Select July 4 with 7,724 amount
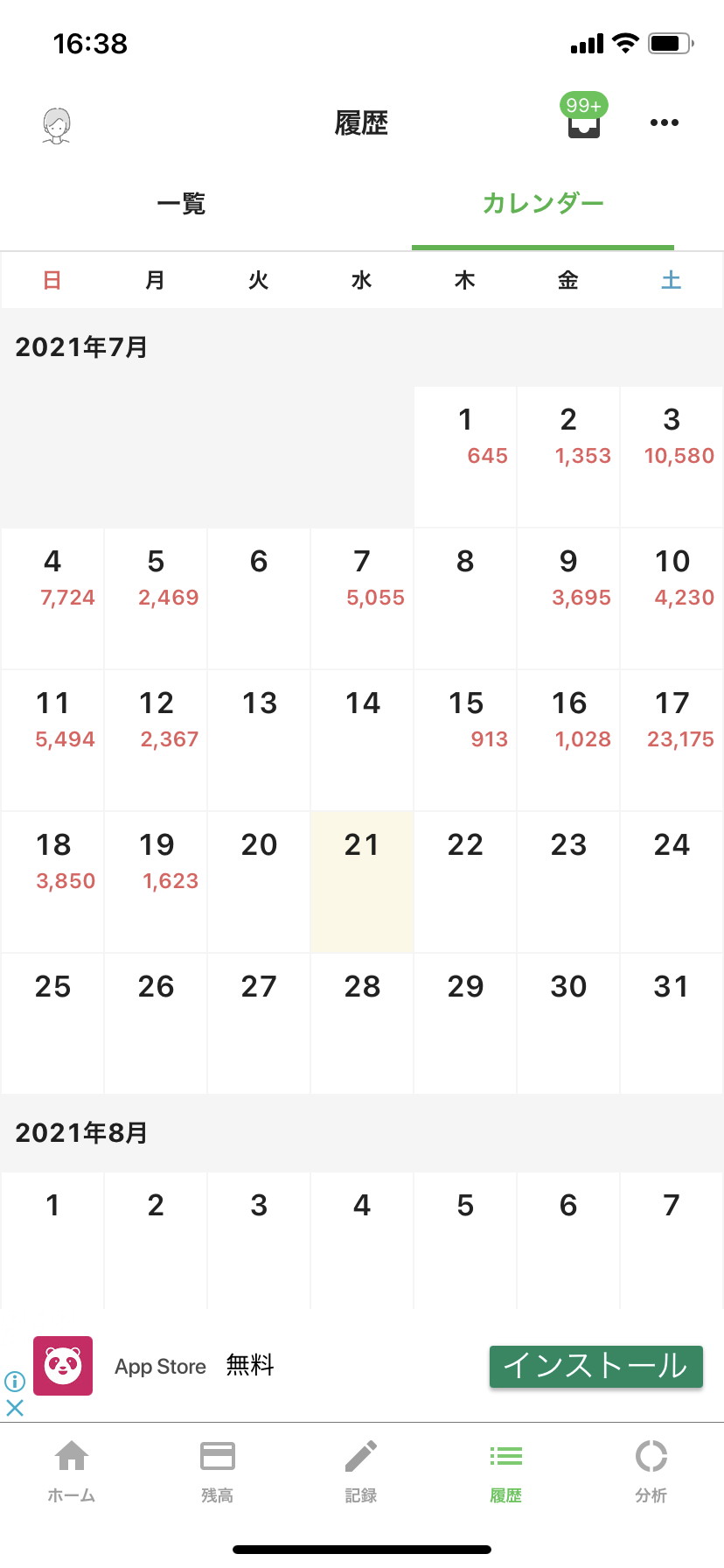724x1568 pixels. tap(52, 598)
